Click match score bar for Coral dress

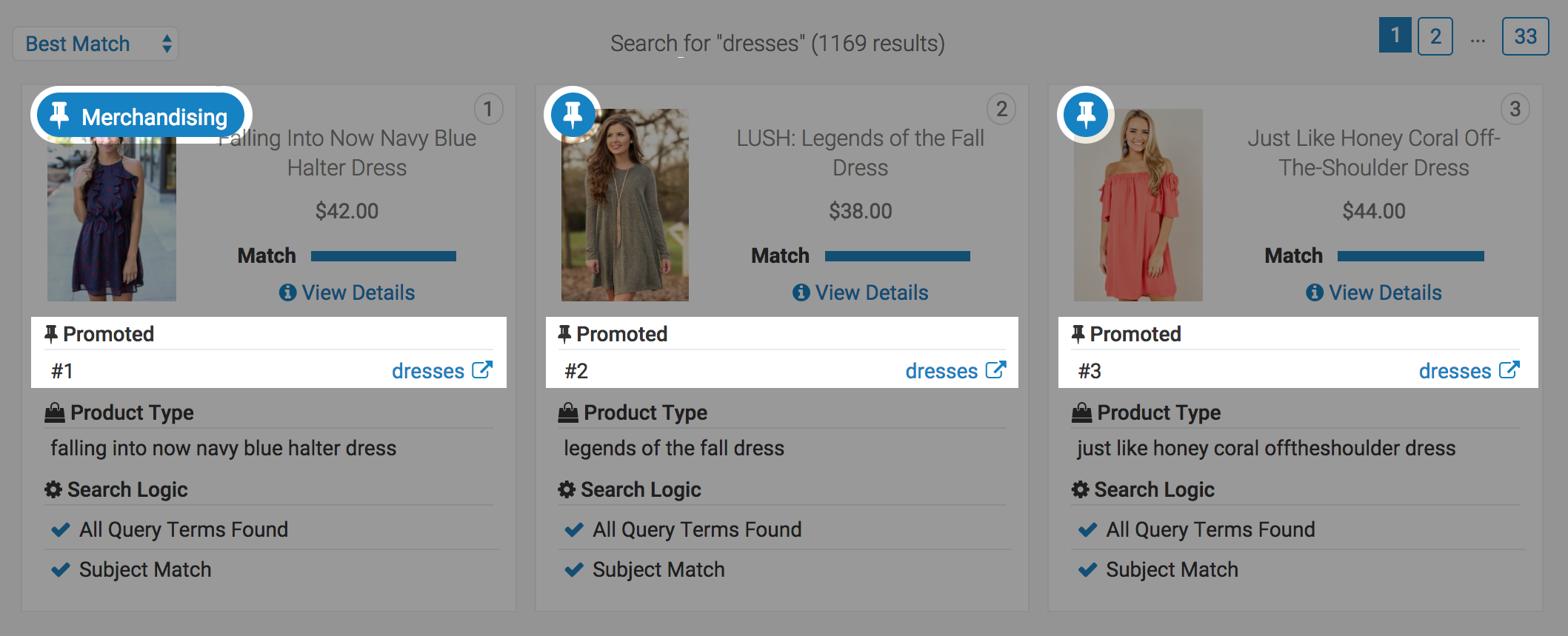(1410, 256)
